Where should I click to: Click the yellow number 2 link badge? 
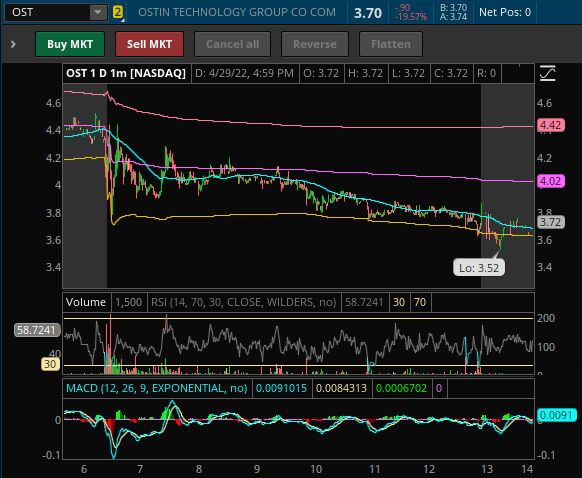point(117,12)
